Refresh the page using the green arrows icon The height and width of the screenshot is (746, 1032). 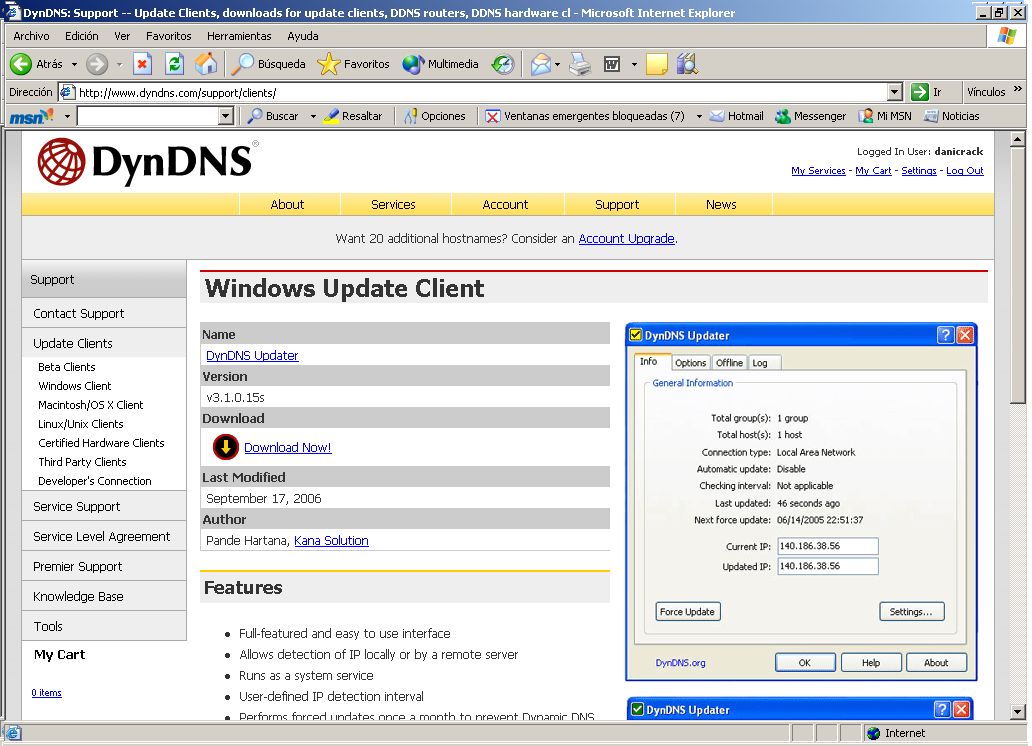(x=174, y=64)
